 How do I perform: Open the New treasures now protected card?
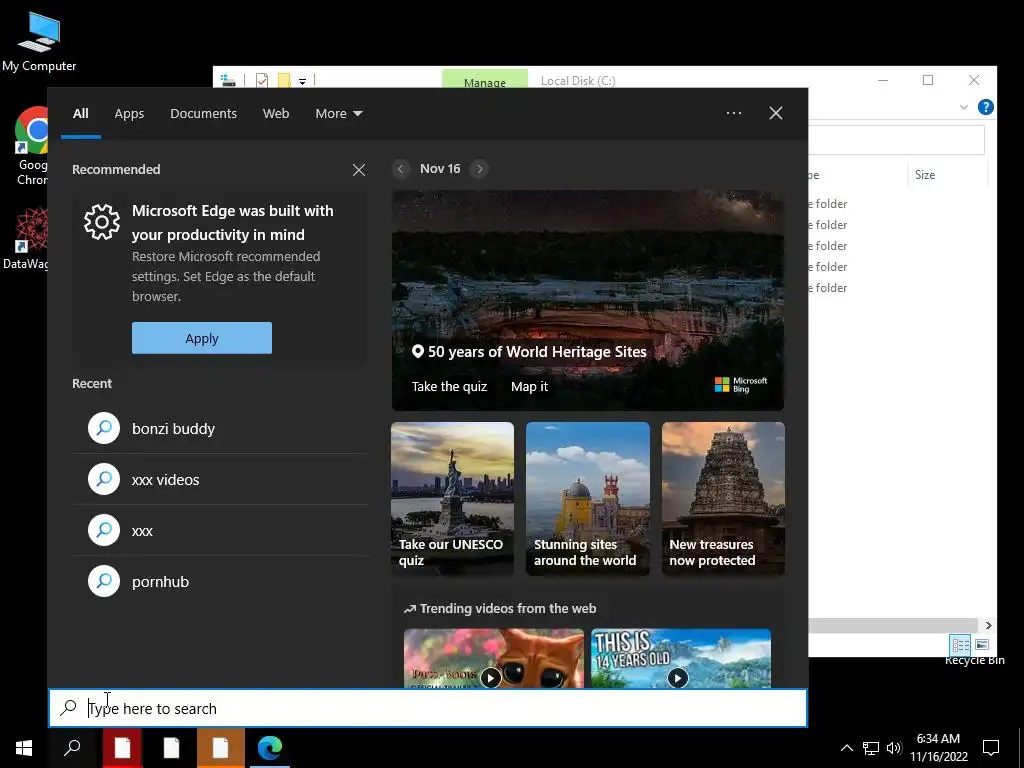tap(723, 499)
